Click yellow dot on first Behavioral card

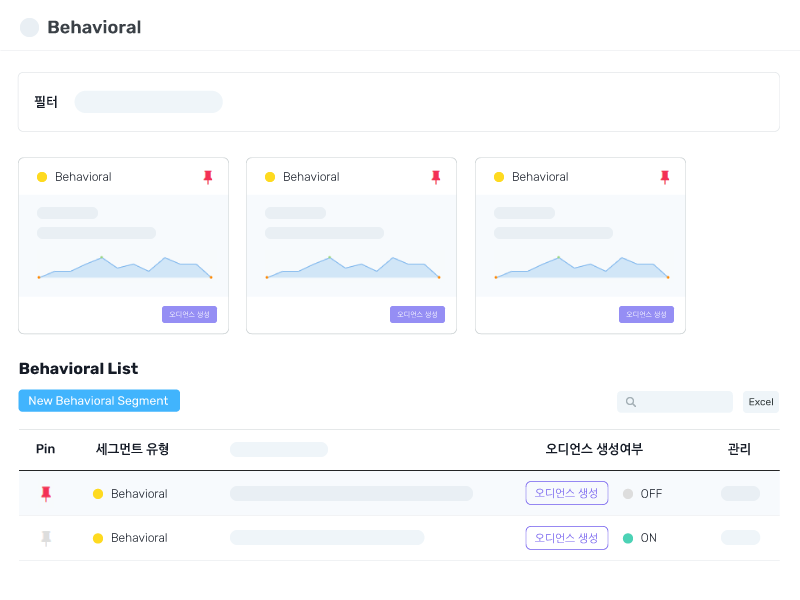pos(42,177)
